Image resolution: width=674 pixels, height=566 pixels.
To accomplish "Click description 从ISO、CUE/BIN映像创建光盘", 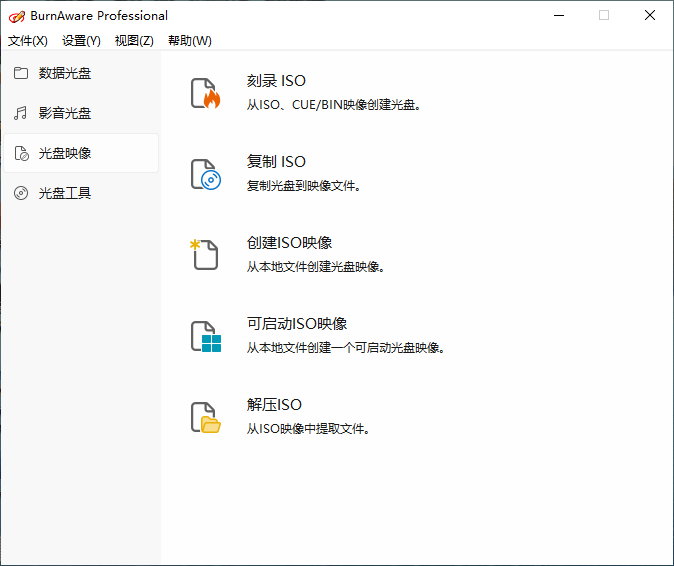I will pos(334,104).
